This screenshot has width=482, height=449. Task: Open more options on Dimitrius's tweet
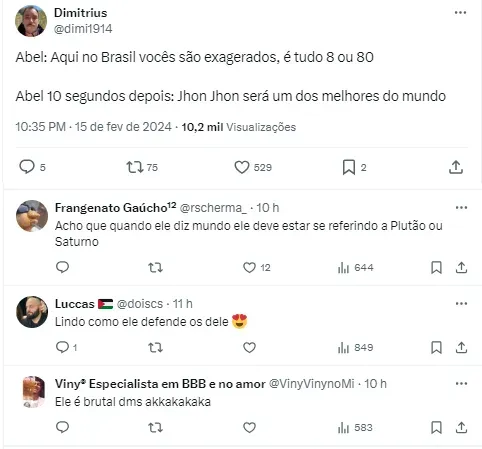460,13
